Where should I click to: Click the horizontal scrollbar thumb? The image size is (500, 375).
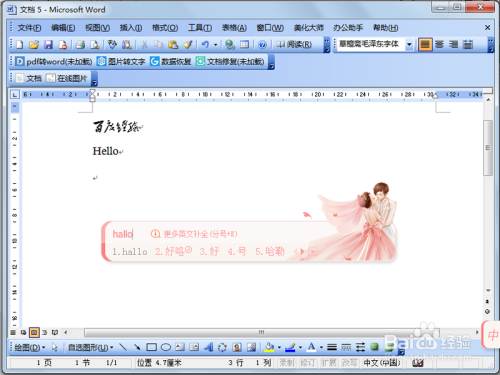[x=262, y=332]
